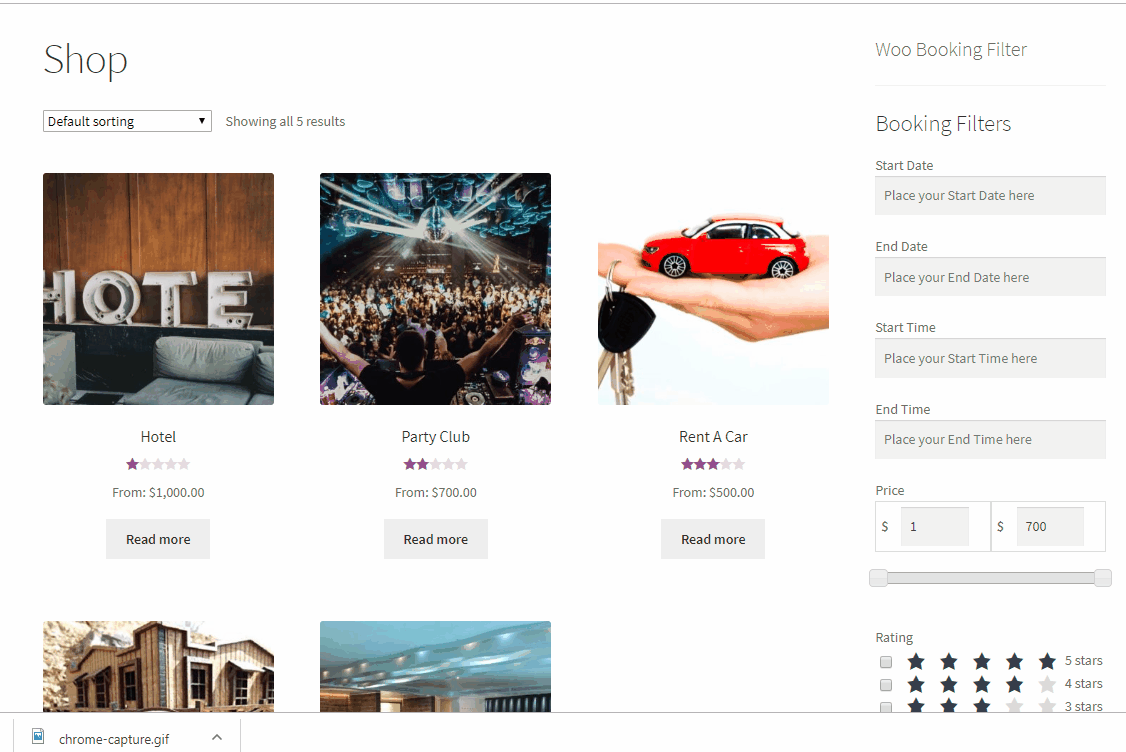This screenshot has height=752, width=1126.
Task: Click the chrome-capture.gif file icon
Action: [x=38, y=736]
